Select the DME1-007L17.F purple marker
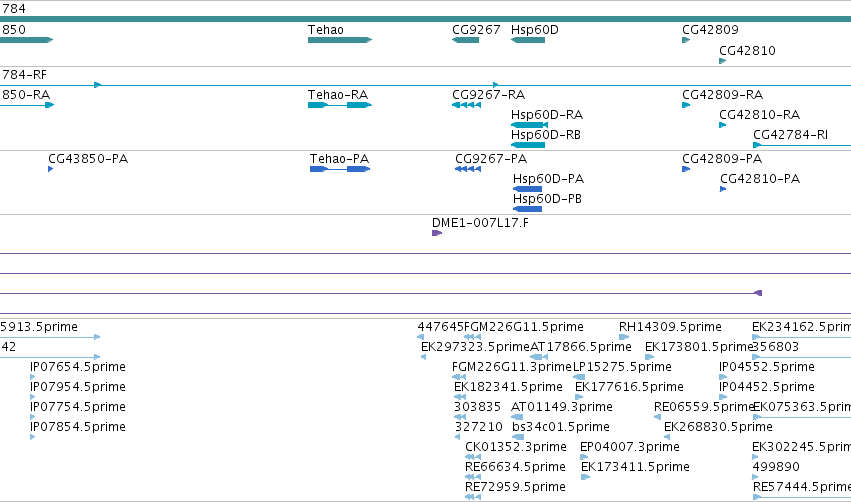The width and height of the screenshot is (851, 502). pos(437,233)
